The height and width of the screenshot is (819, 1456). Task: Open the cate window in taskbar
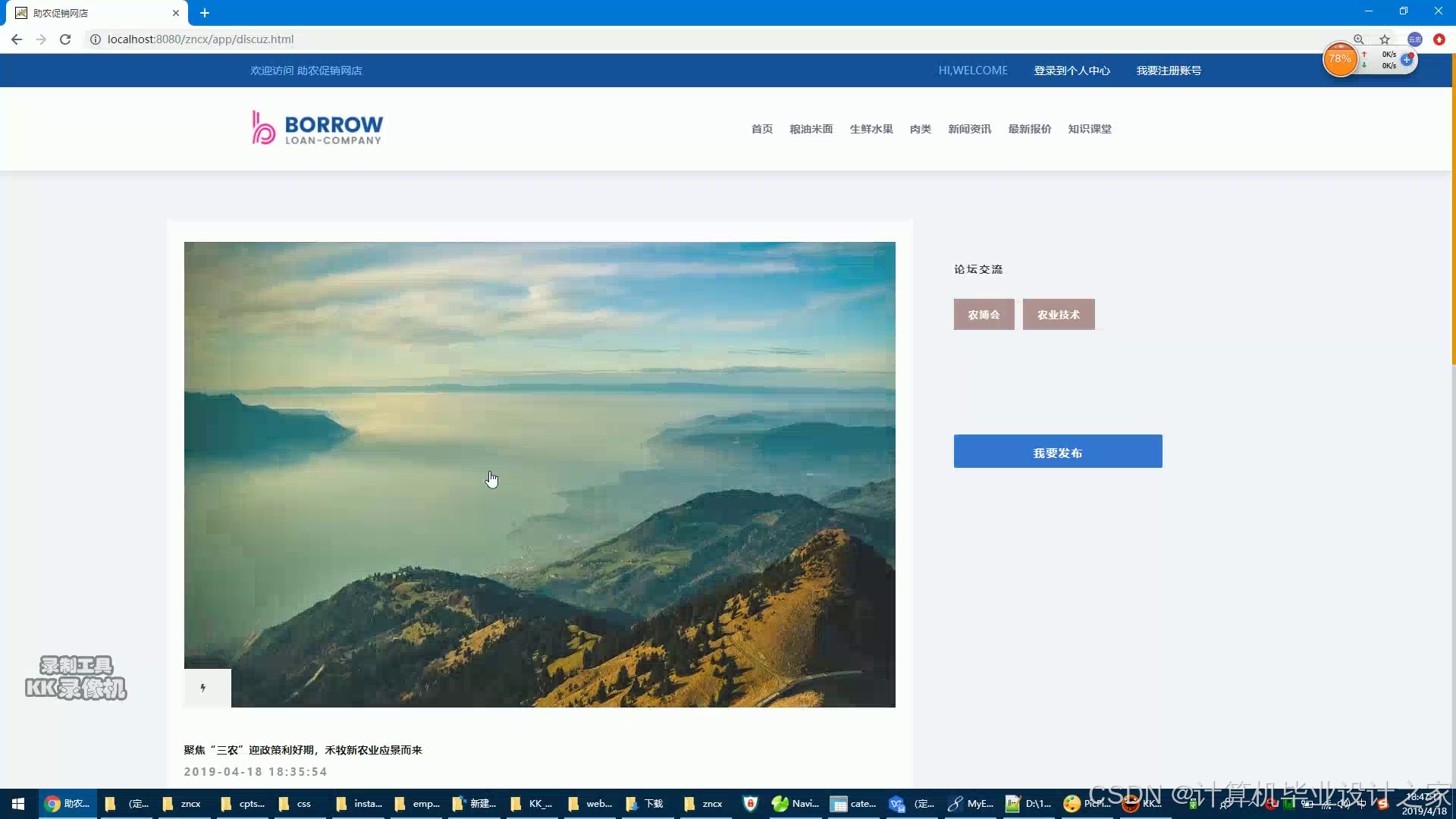click(x=854, y=804)
